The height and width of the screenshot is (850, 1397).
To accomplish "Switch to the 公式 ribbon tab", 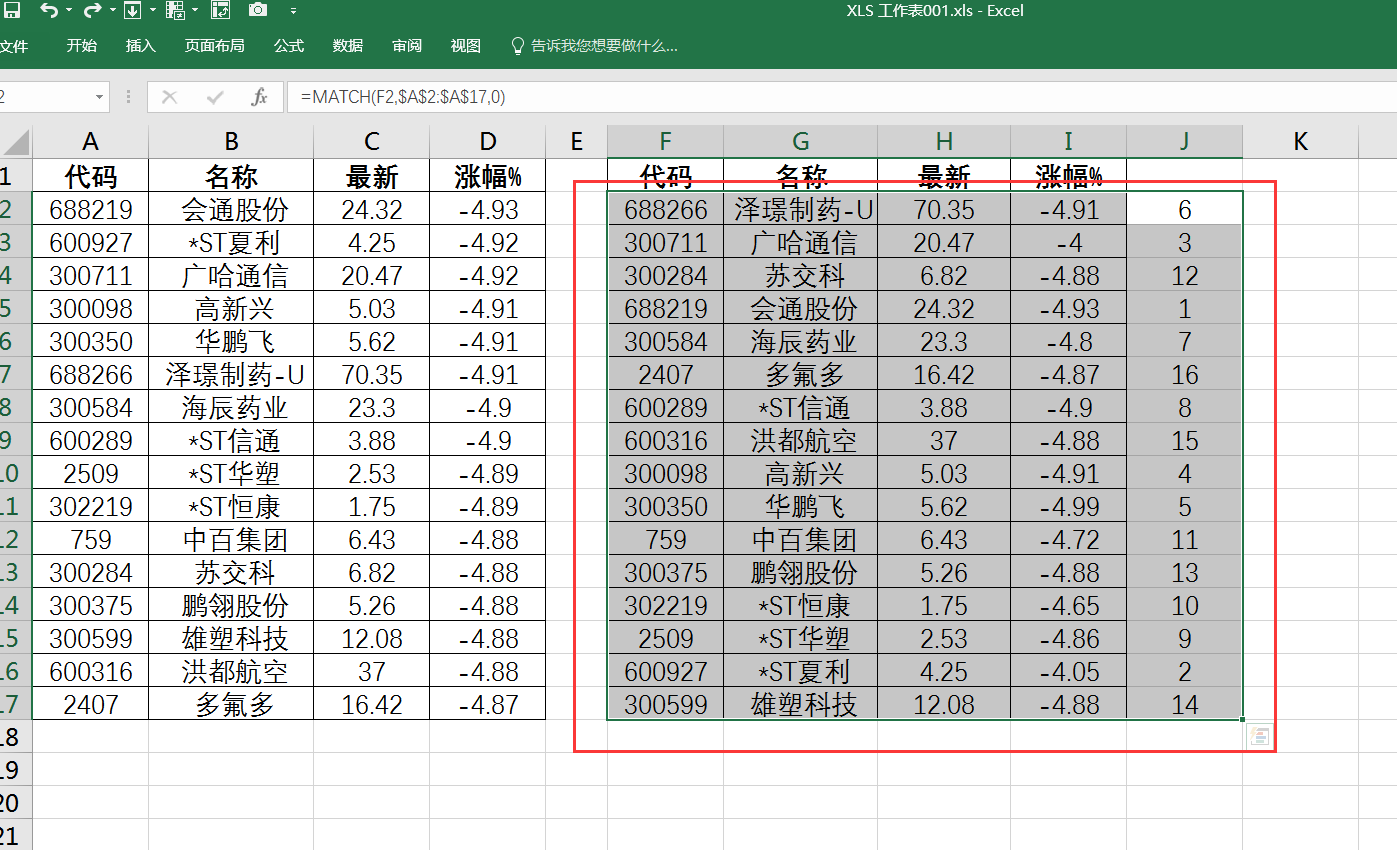I will [x=289, y=46].
